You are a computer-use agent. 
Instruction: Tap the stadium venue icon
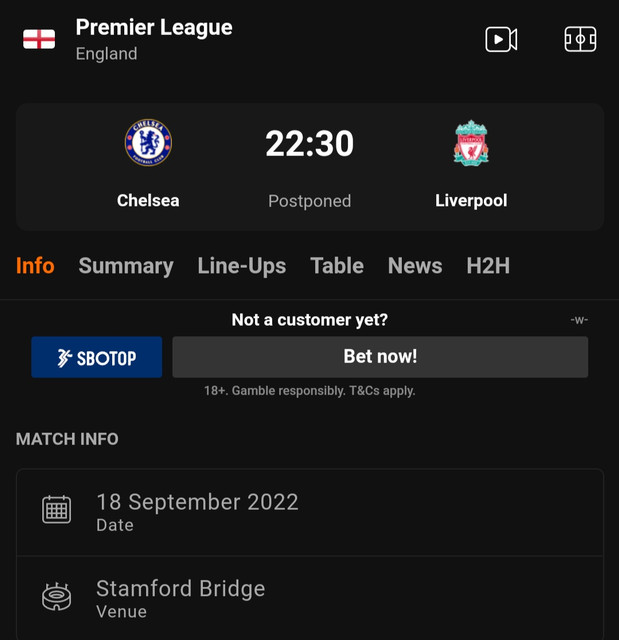(x=56, y=596)
